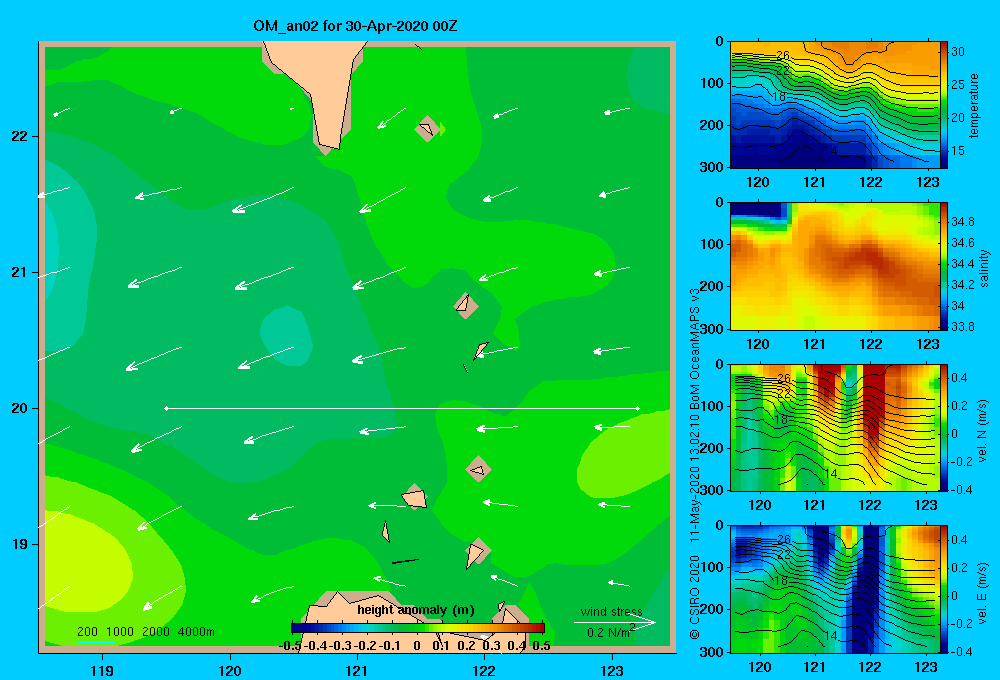This screenshot has height=680, width=1000.
Task: Click the wind stress reference arrow
Action: [x=614, y=623]
